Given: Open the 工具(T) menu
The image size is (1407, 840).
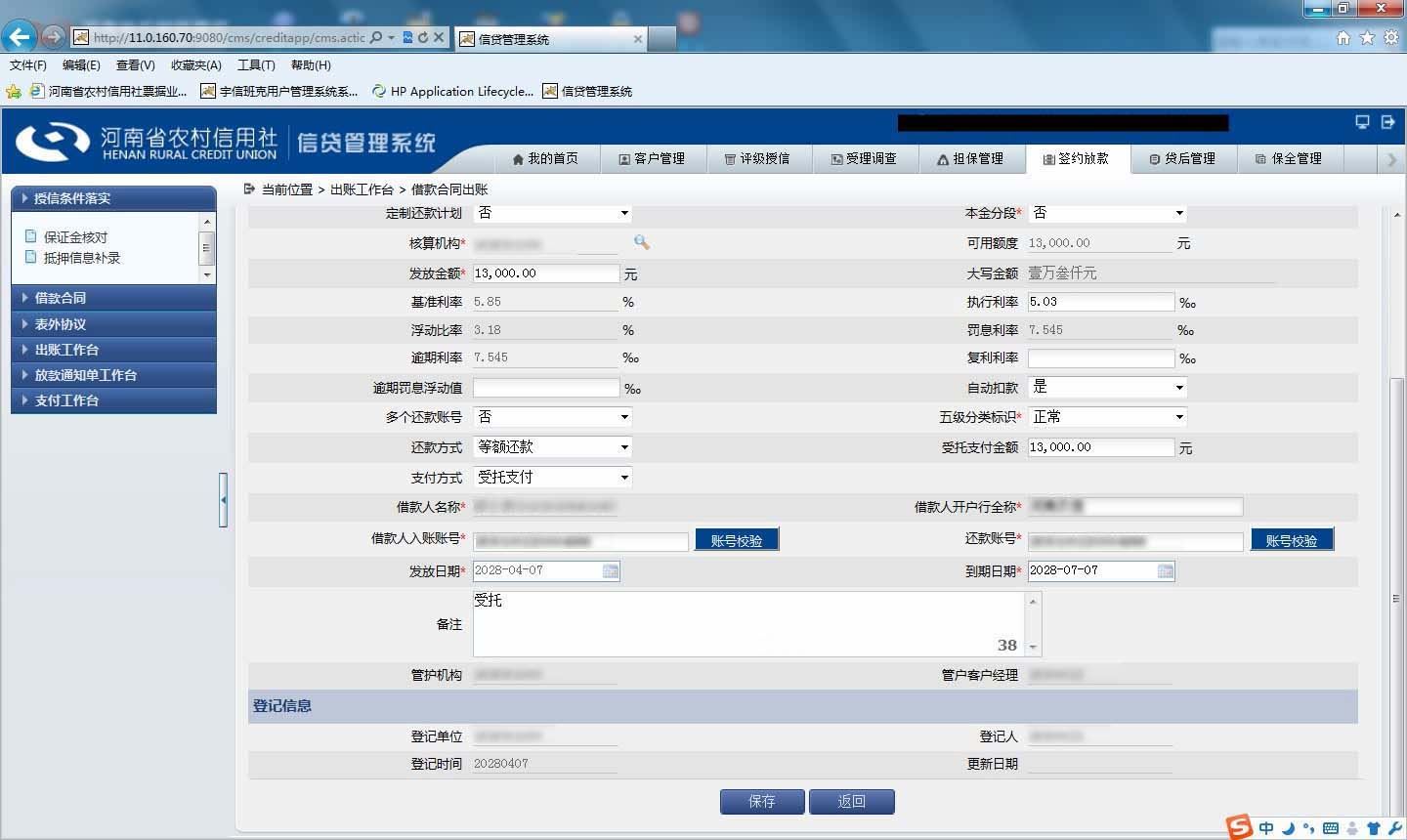Looking at the screenshot, I should click(x=256, y=65).
